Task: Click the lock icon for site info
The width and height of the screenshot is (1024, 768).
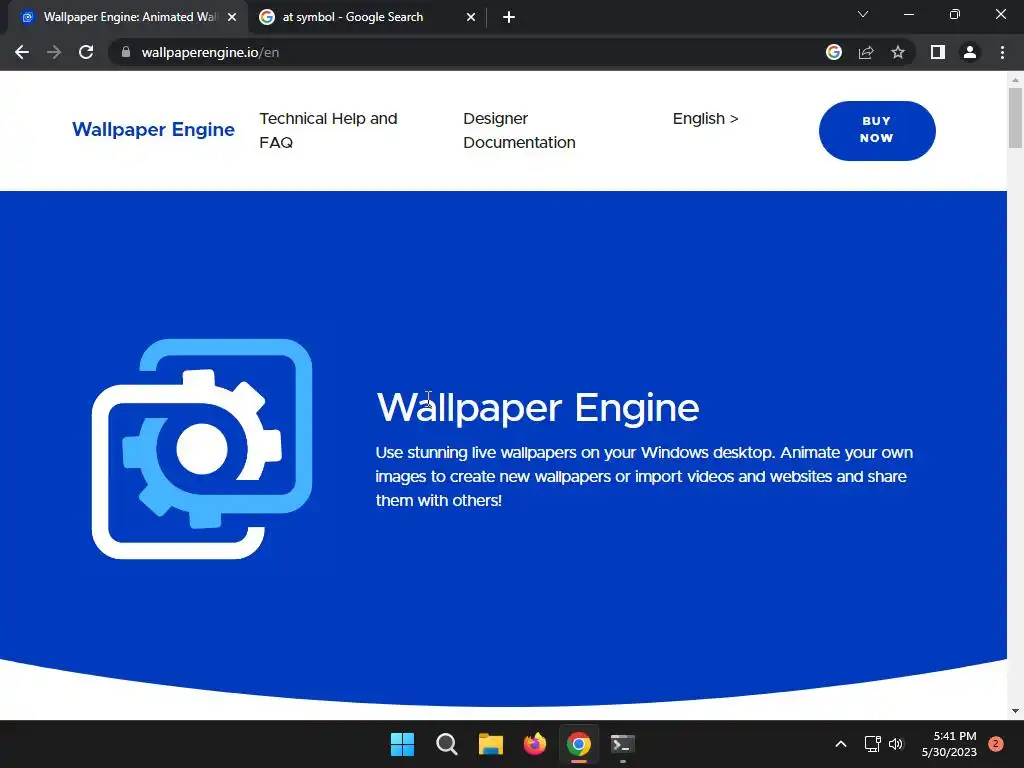Action: [126, 52]
